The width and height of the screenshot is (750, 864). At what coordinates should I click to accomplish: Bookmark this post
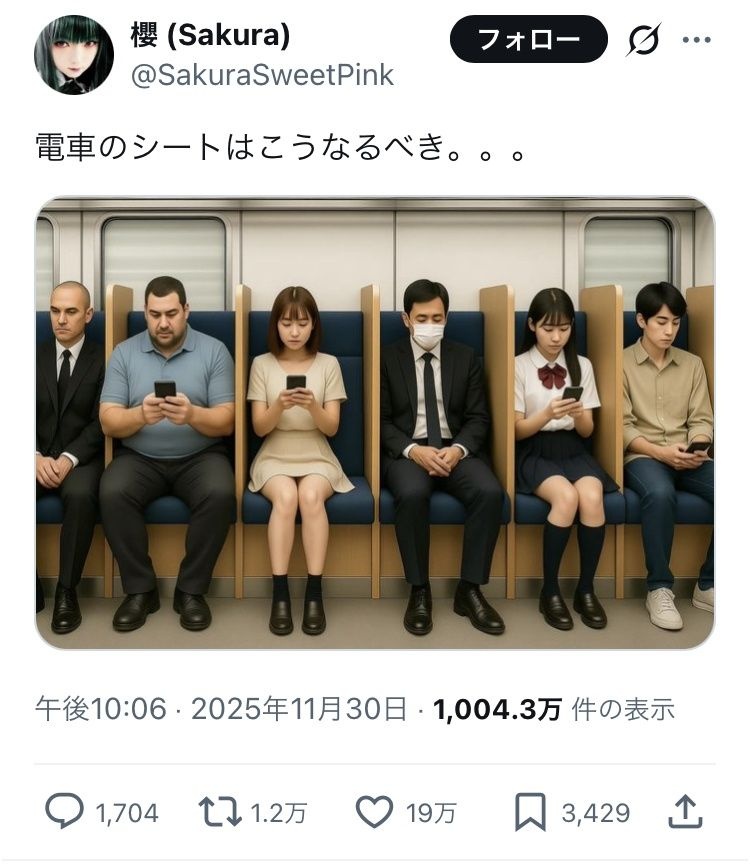coord(530,812)
